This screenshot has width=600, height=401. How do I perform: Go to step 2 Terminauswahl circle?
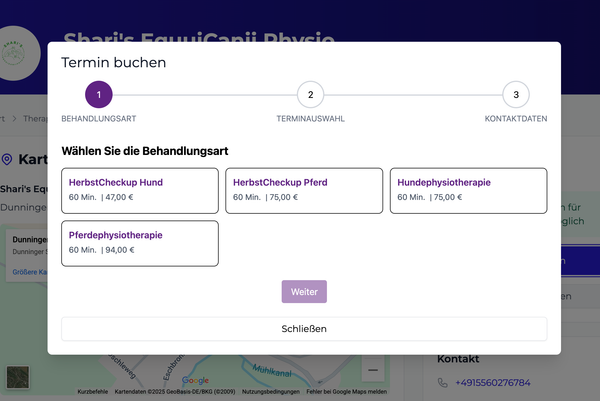pos(310,95)
